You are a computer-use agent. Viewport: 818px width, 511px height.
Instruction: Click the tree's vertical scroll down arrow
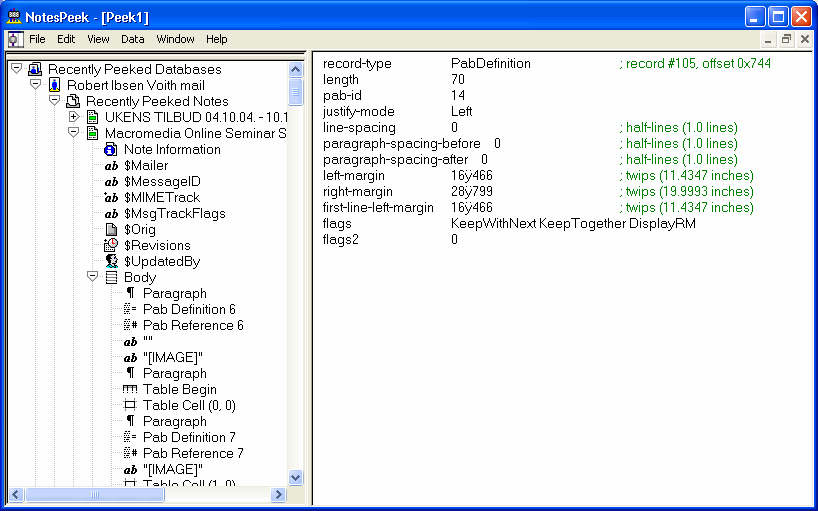295,478
